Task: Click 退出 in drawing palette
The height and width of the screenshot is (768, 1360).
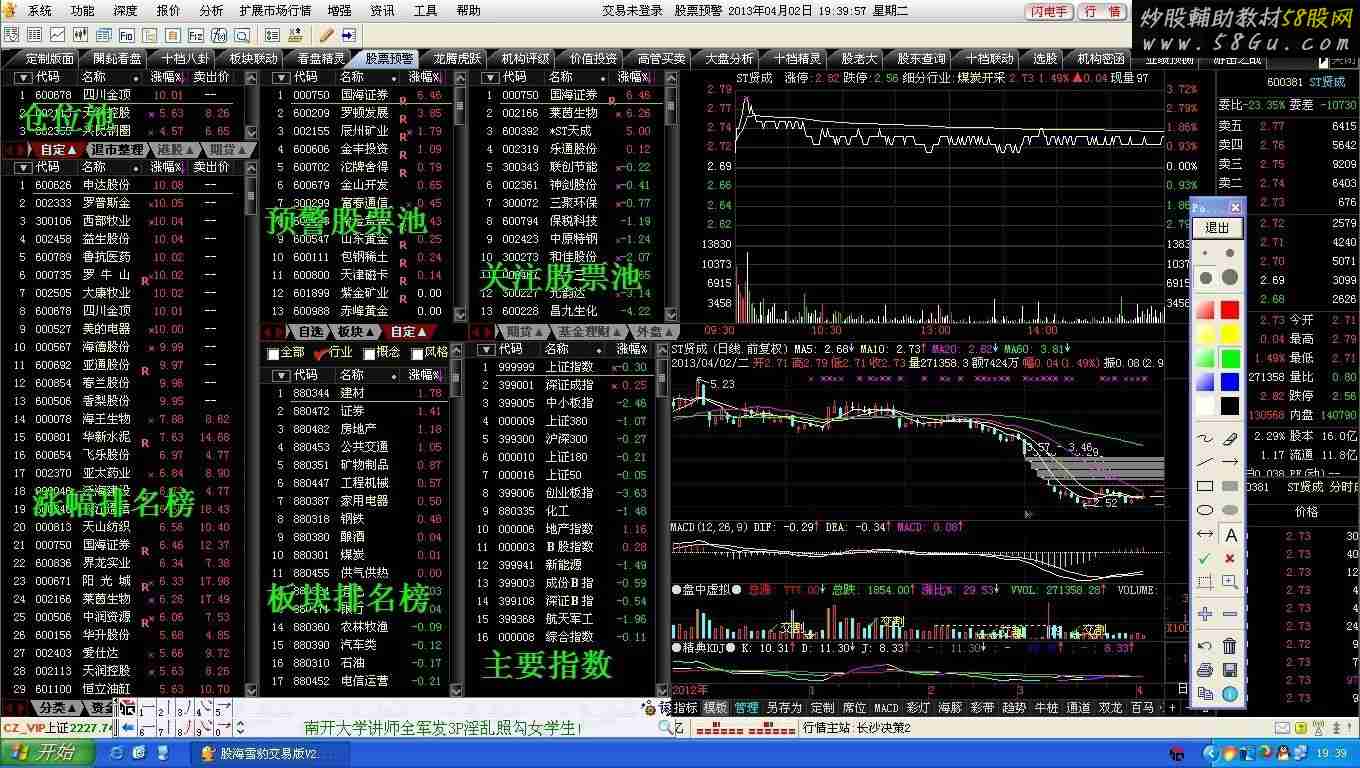Action: coord(1218,228)
